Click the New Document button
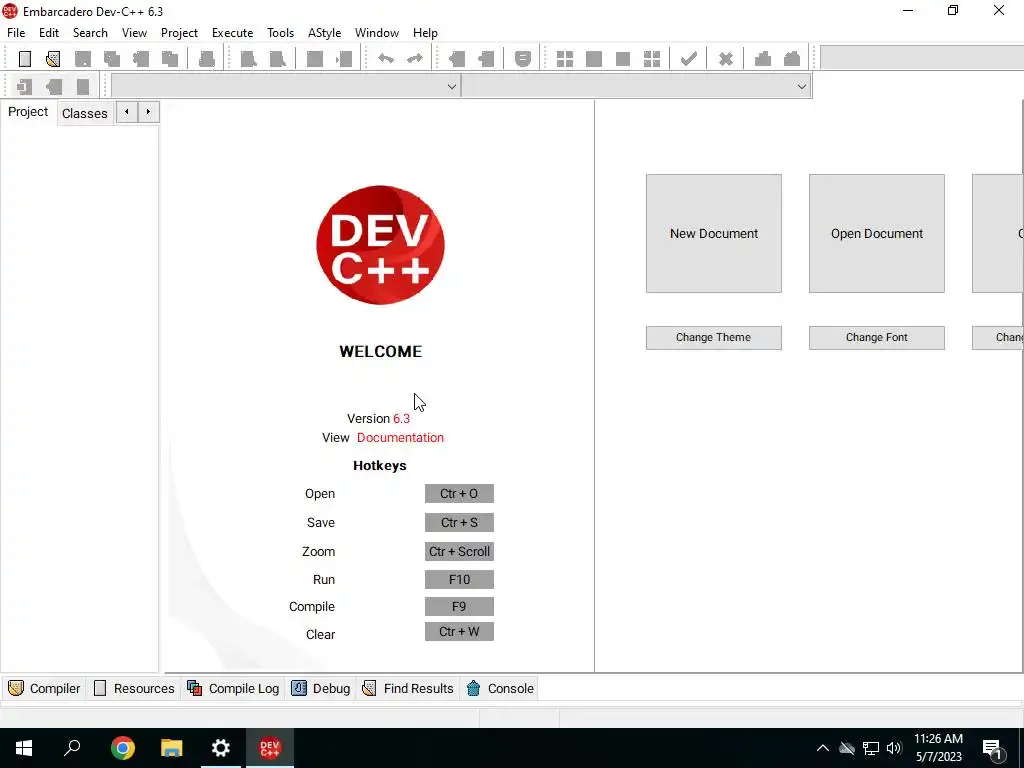The width and height of the screenshot is (1024, 768). (714, 233)
